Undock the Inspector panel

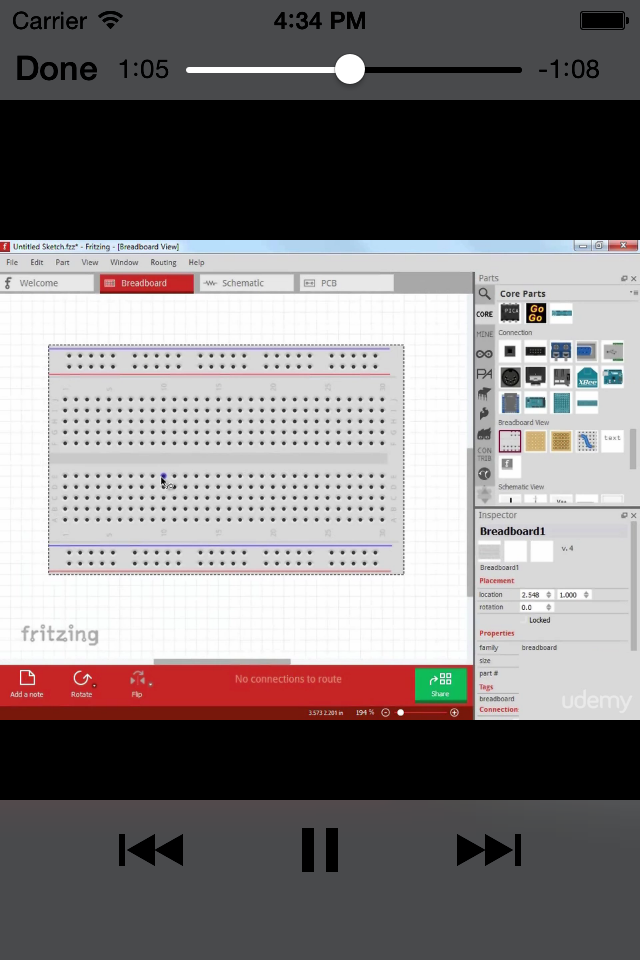click(x=624, y=516)
